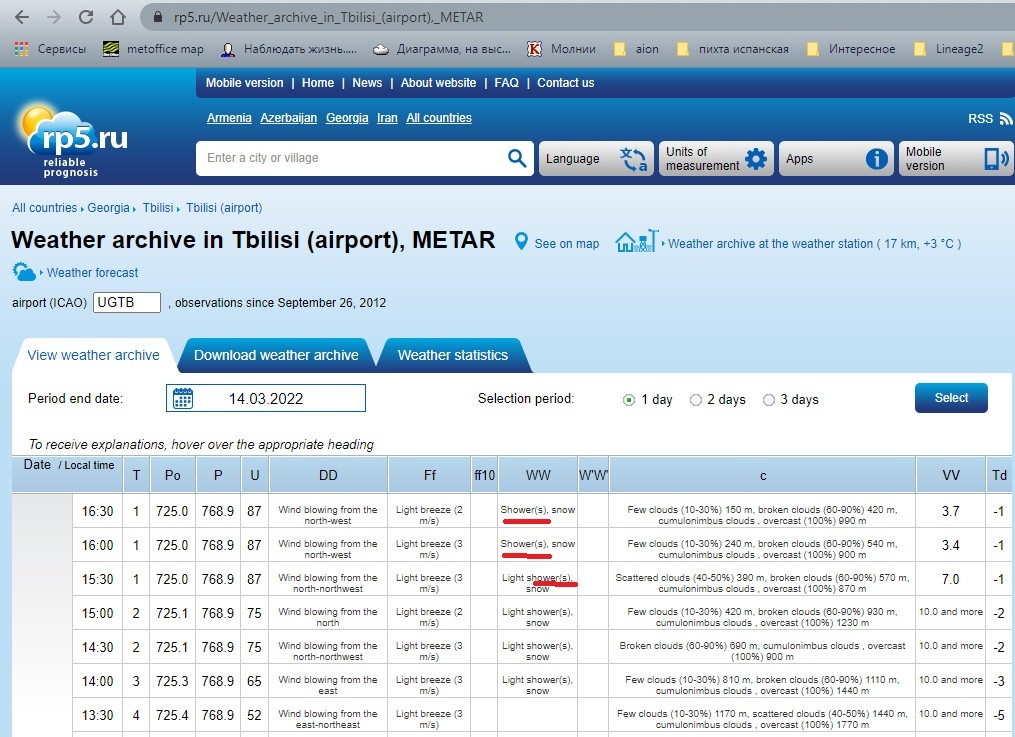Open the Iran country link

pos(387,118)
